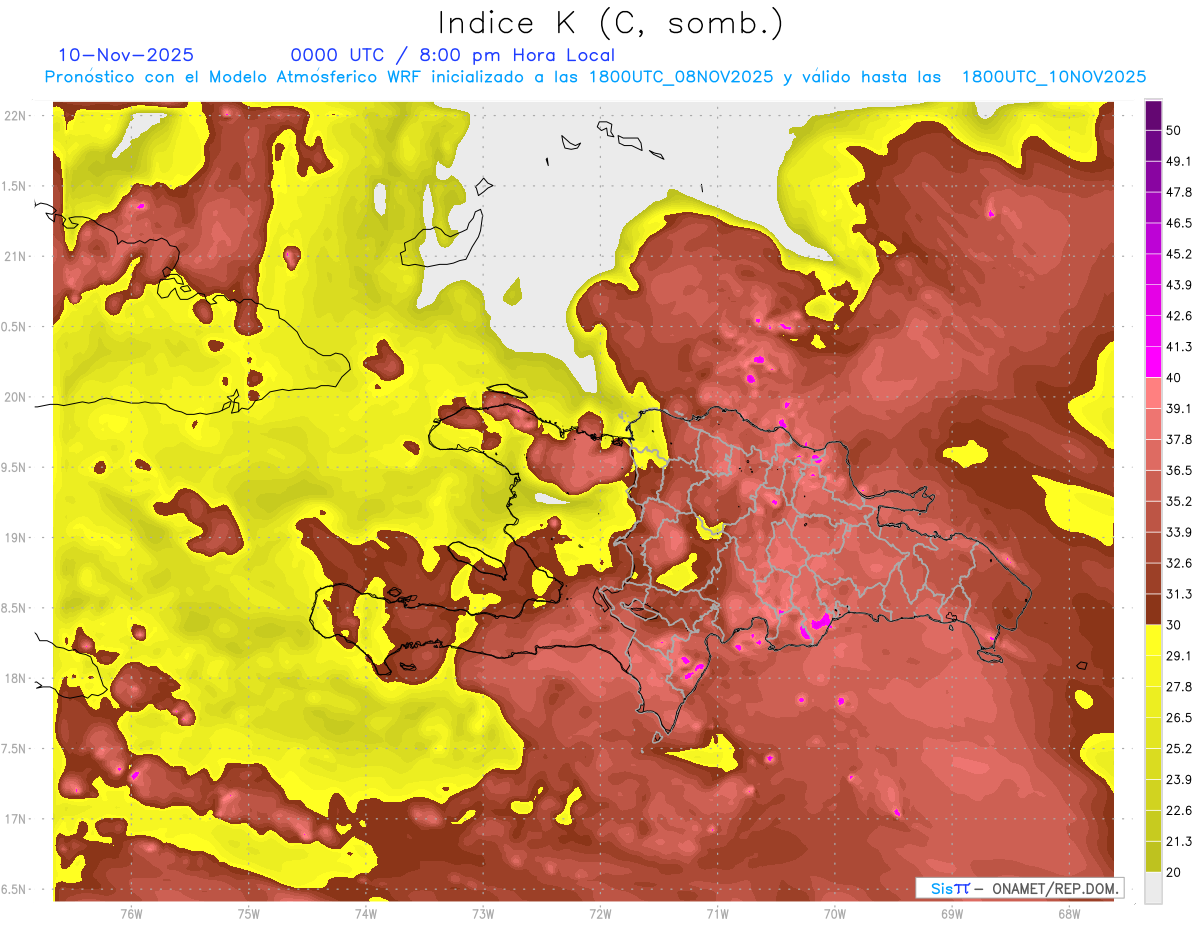The width and height of the screenshot is (1200, 927).
Task: Click the '39.1' colorbar value
Action: pyautogui.click(x=1180, y=408)
